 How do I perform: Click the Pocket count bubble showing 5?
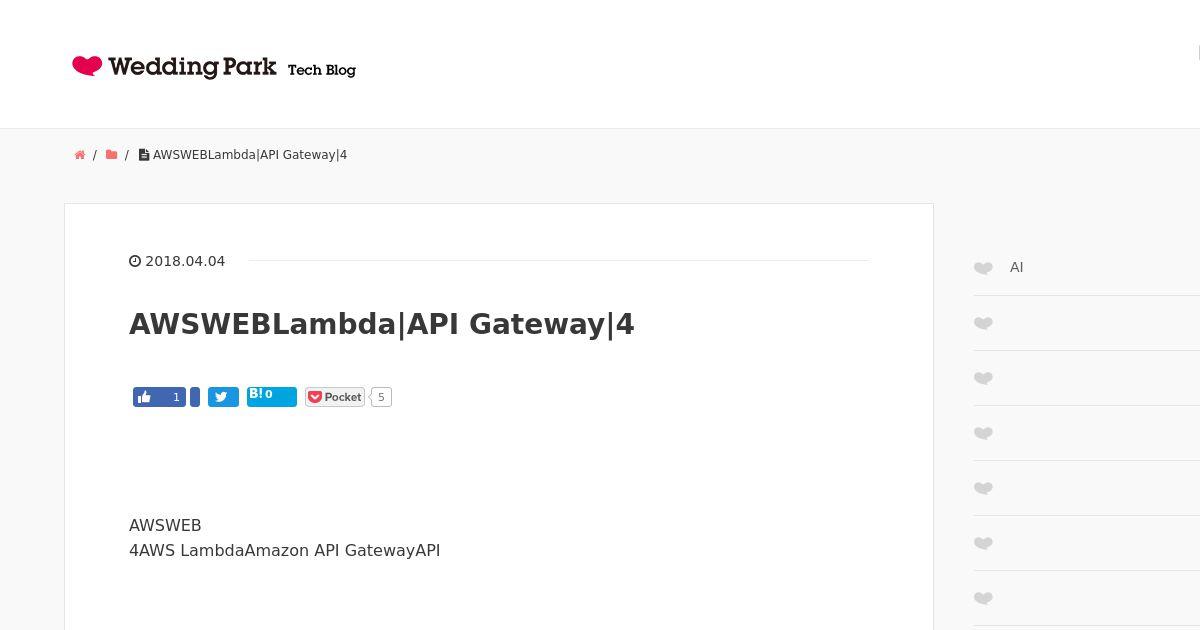(x=381, y=397)
